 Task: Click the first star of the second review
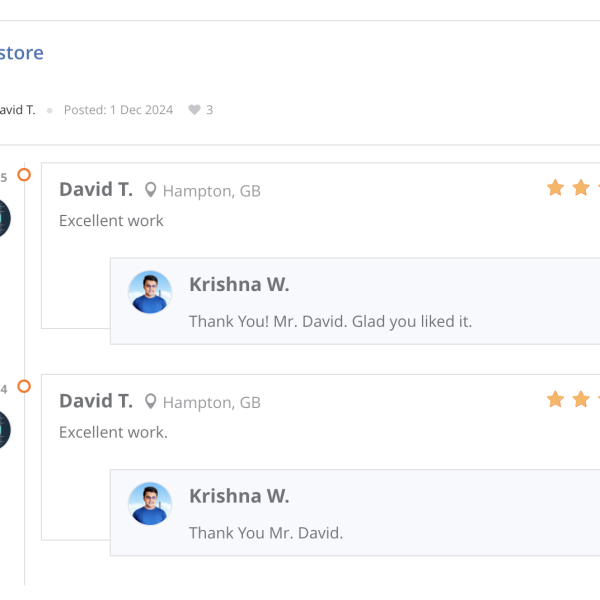click(555, 399)
